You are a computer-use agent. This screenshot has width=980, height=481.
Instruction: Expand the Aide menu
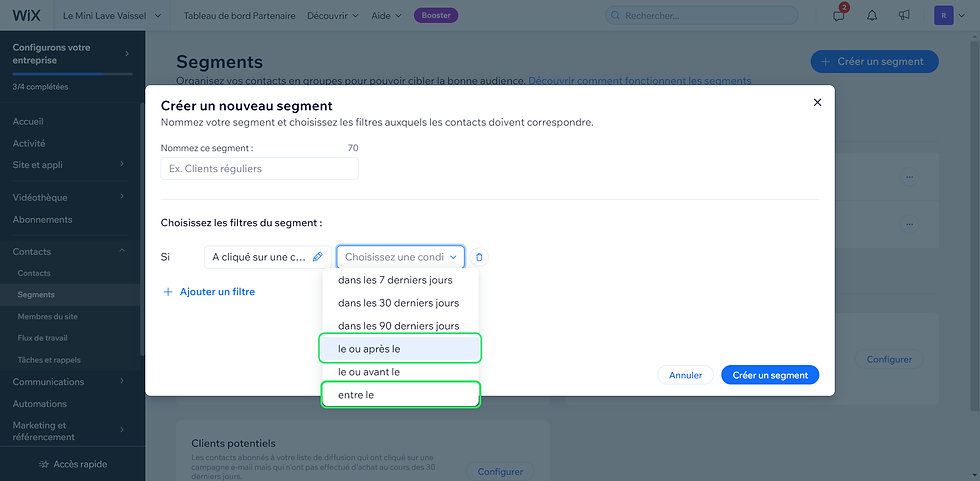[x=386, y=16]
